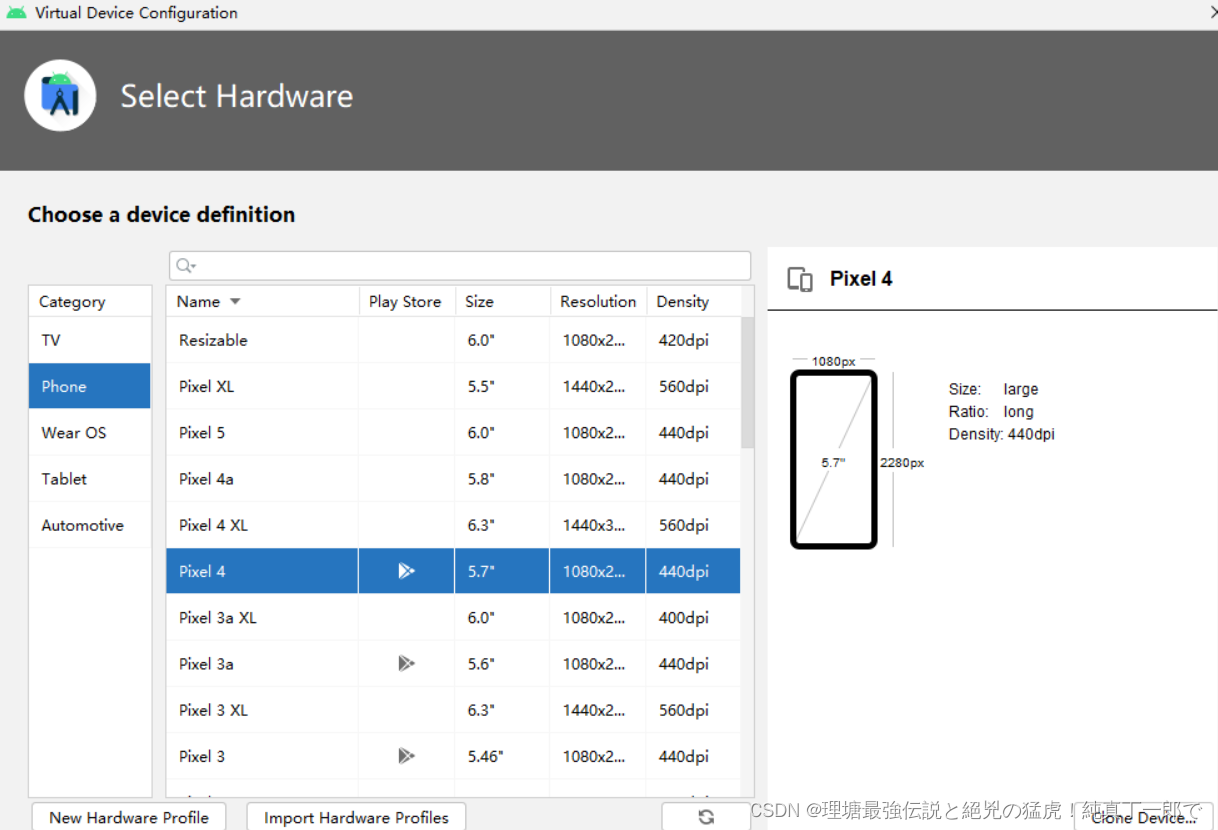
Task: Click inside the device search field
Action: tap(460, 265)
